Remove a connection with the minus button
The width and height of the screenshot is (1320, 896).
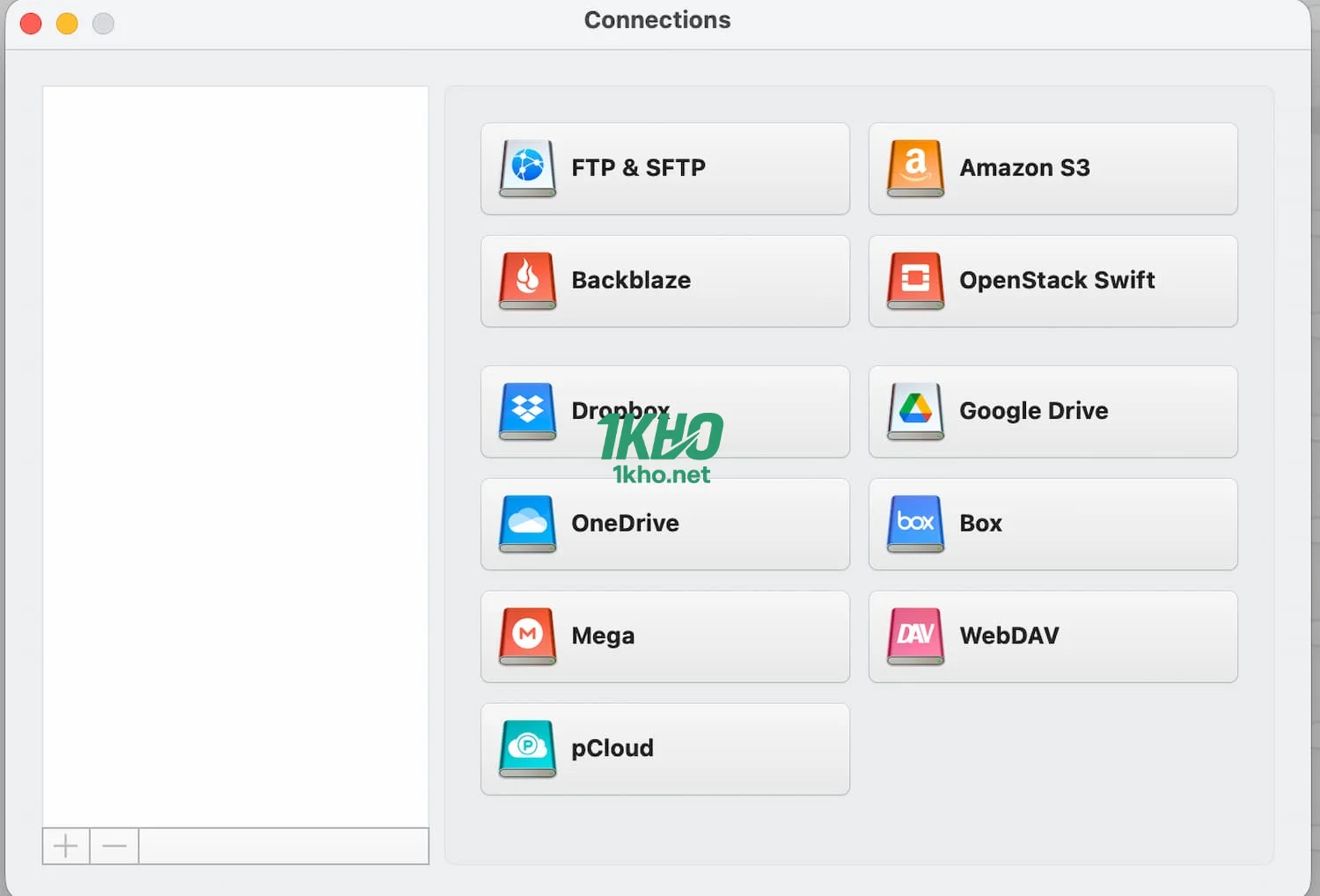click(114, 847)
